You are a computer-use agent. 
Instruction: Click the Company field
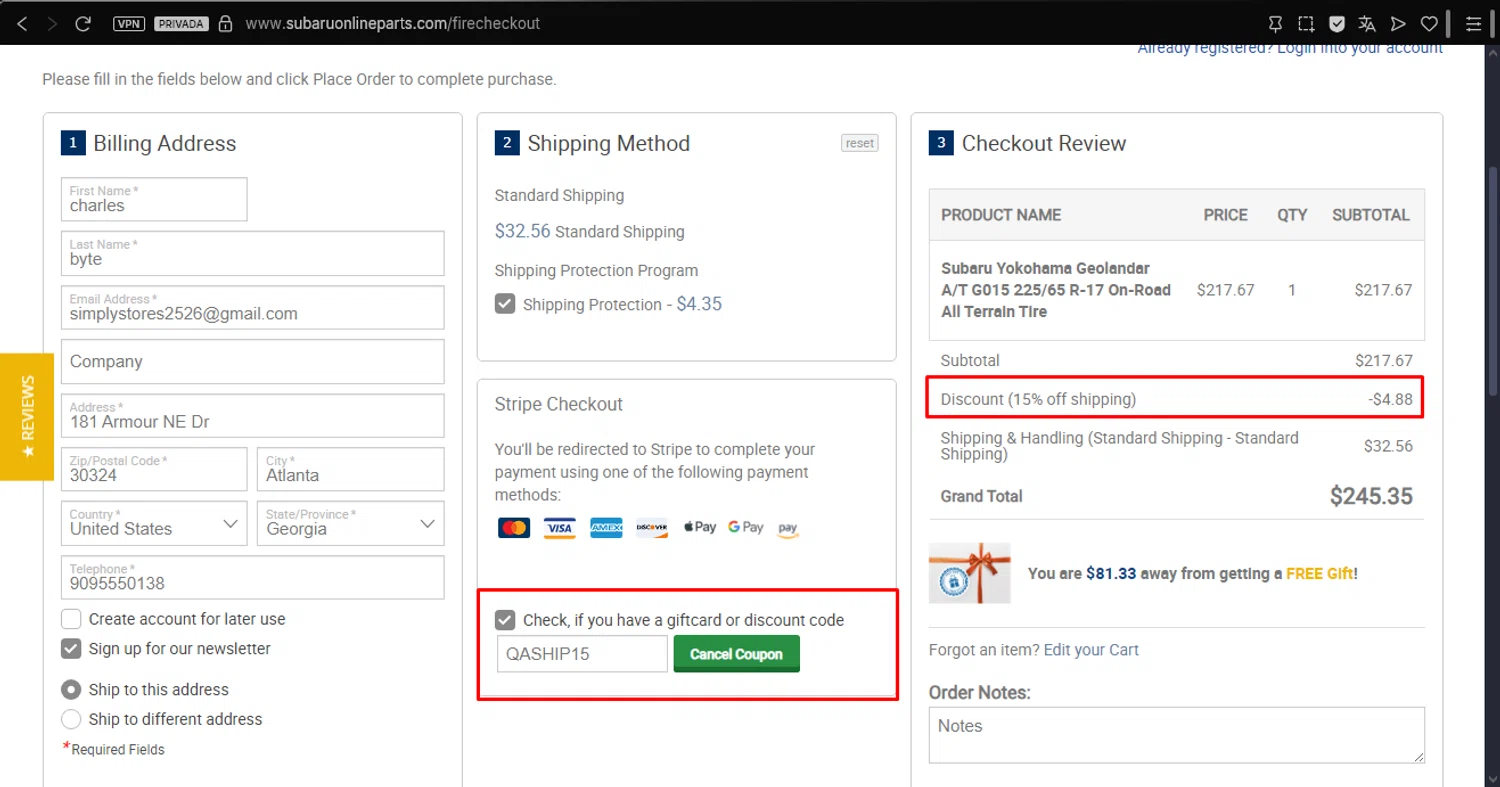pos(253,361)
